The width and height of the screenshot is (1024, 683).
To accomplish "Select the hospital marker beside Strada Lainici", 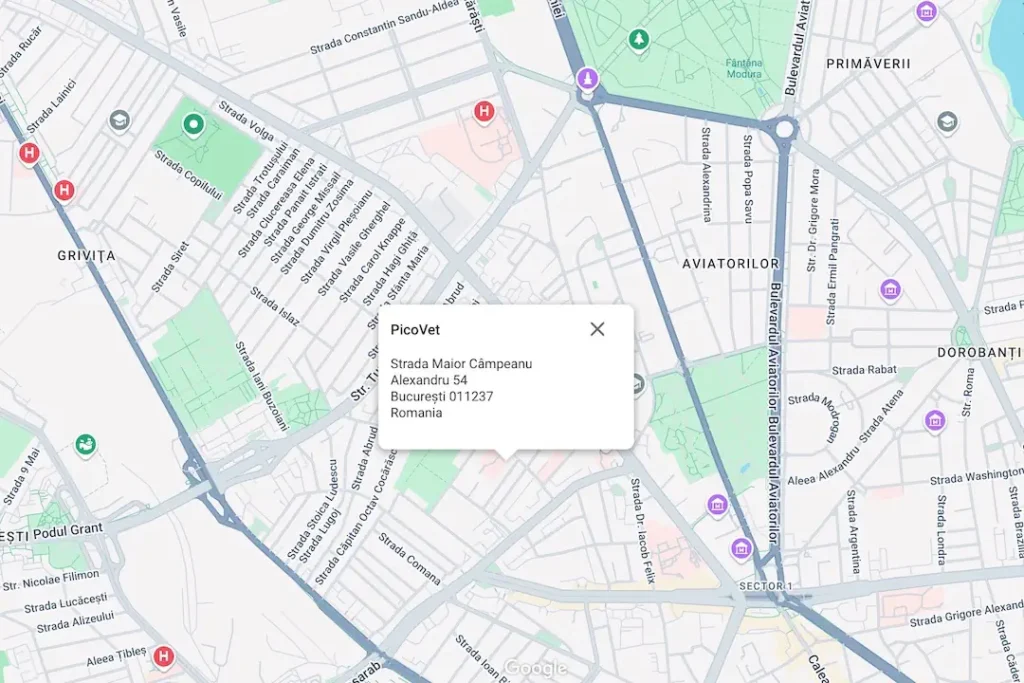I will (x=29, y=153).
